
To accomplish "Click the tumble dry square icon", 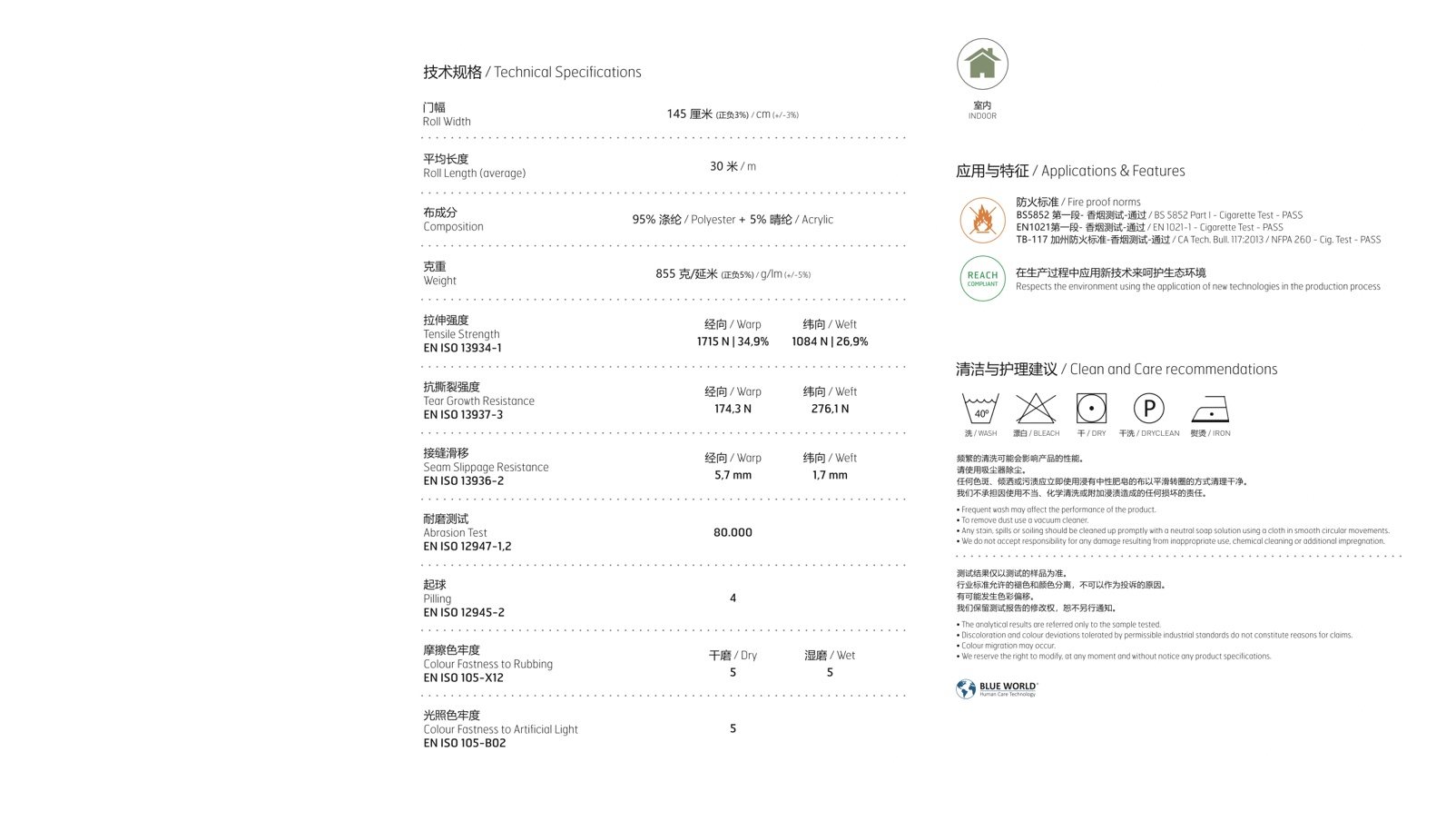I will [x=1091, y=409].
